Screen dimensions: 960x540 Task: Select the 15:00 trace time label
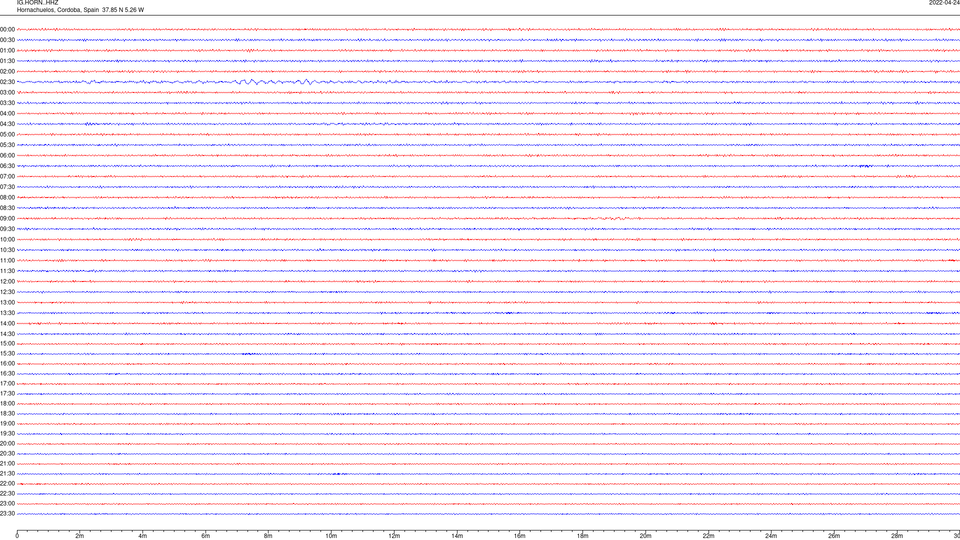pyautogui.click(x=7, y=343)
